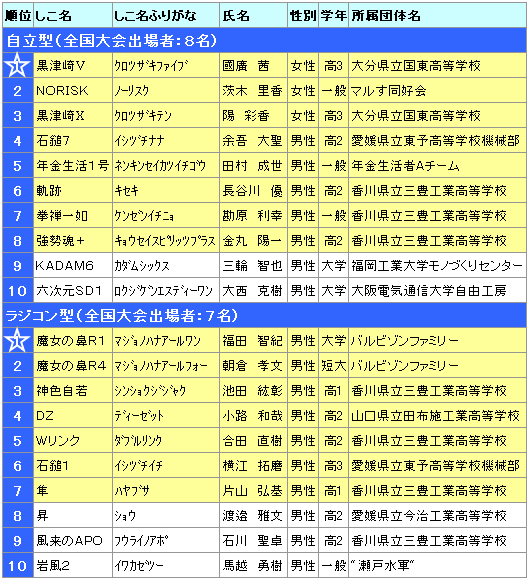Select the robot name 風来のAPO
The width and height of the screenshot is (529, 580).
coord(69,540)
